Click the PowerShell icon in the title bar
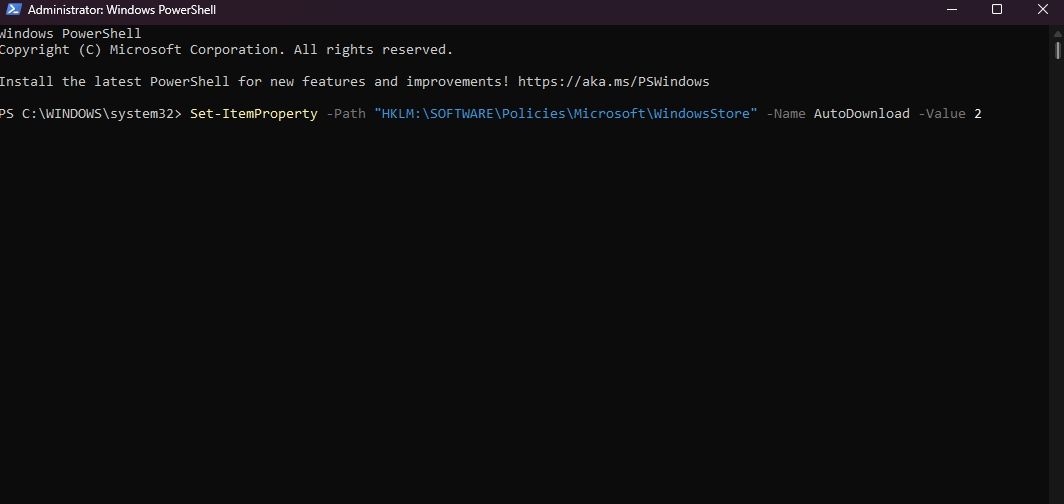 [12, 10]
